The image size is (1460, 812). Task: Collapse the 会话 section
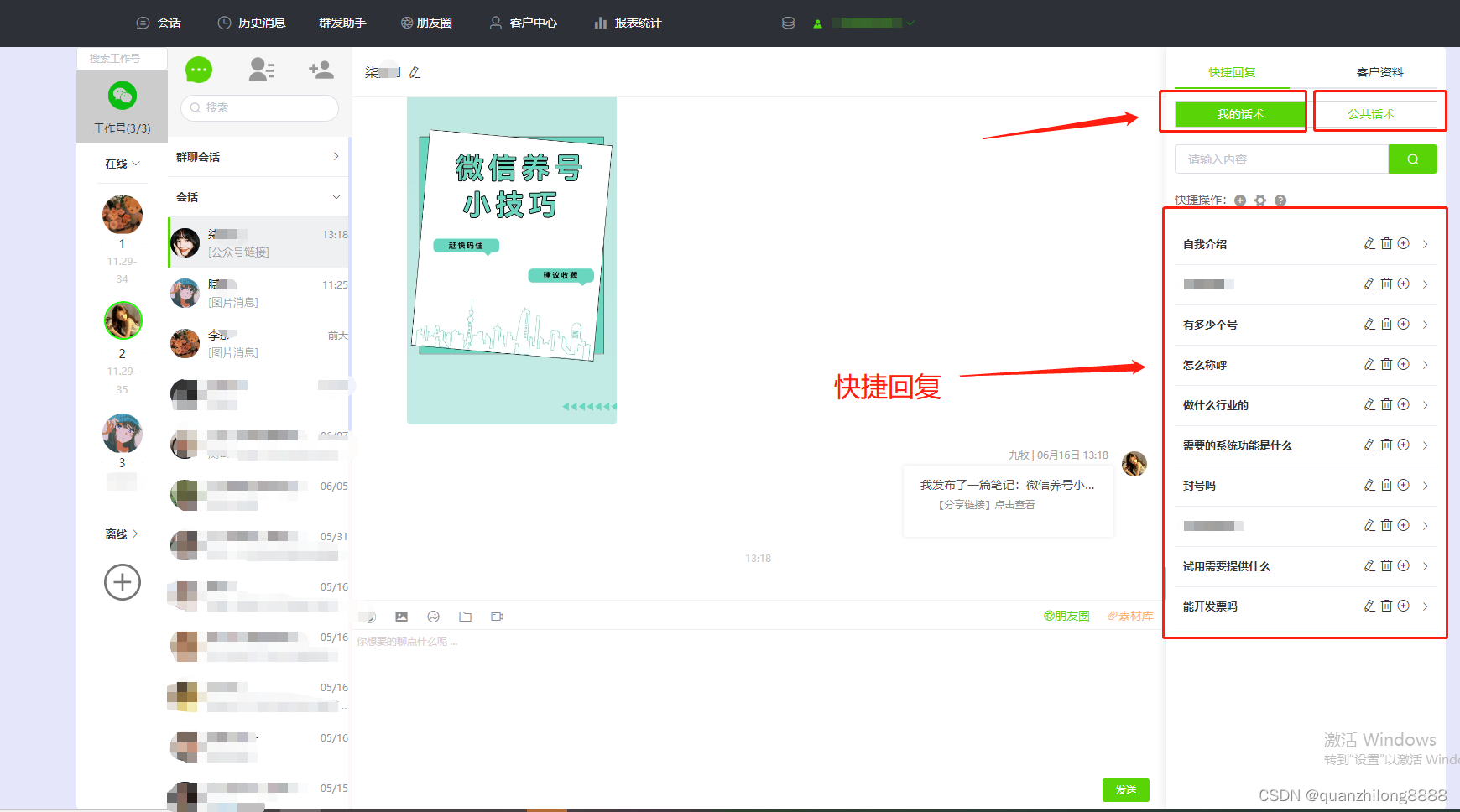[258, 197]
